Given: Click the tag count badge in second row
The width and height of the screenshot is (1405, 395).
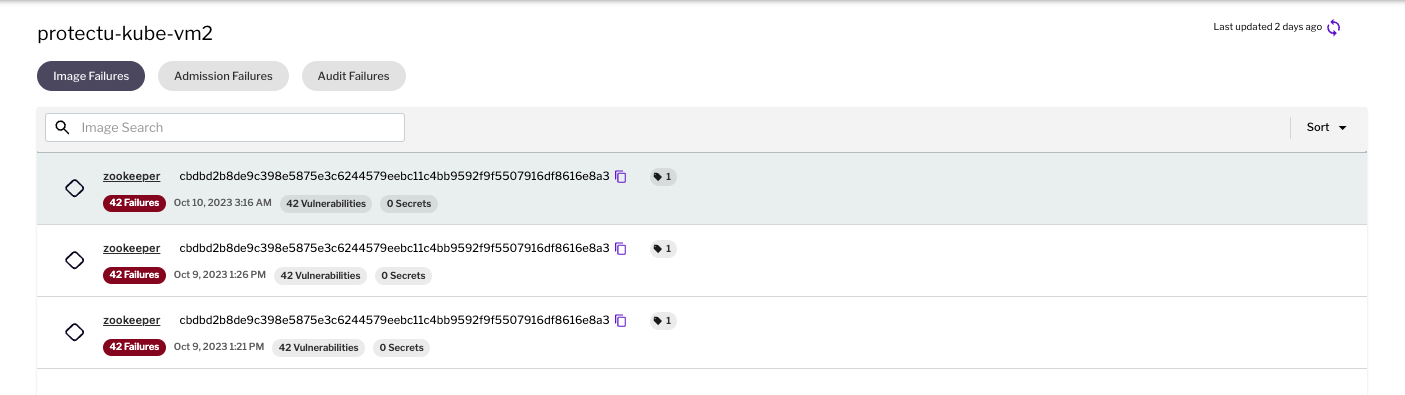Looking at the screenshot, I should coord(662,249).
